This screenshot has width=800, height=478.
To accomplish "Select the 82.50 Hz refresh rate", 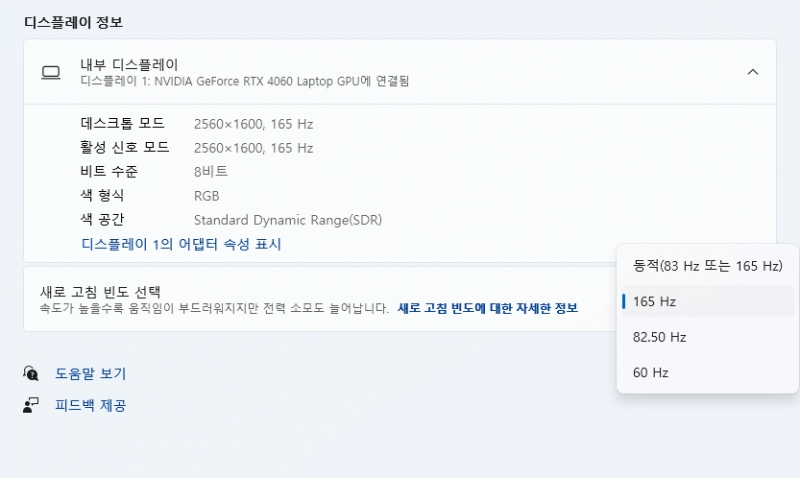I will pos(659,337).
